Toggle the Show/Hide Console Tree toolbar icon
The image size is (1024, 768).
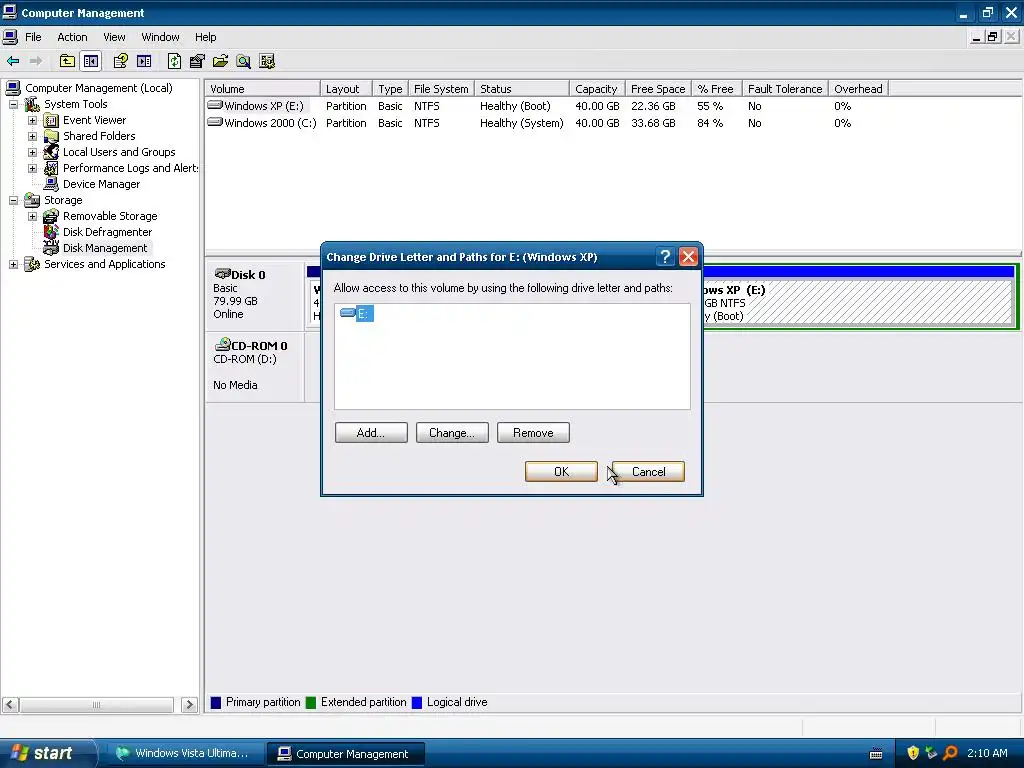91,61
